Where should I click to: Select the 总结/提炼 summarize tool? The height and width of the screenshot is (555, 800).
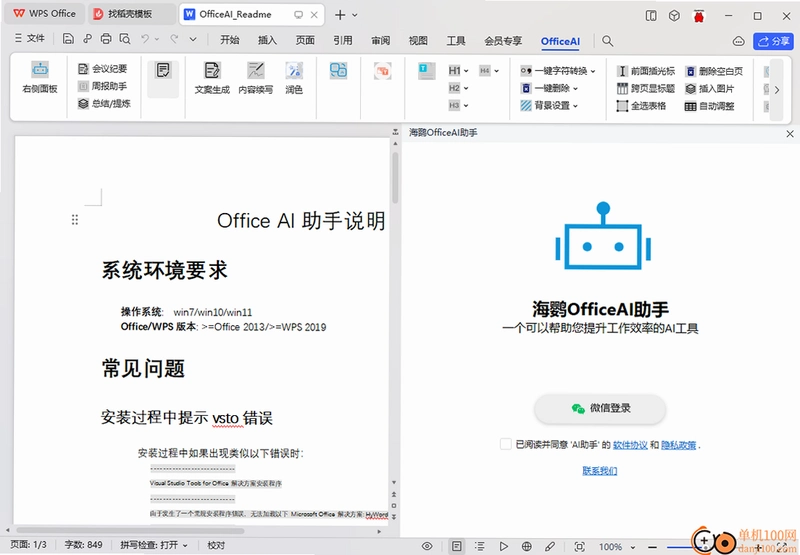[x=105, y=104]
